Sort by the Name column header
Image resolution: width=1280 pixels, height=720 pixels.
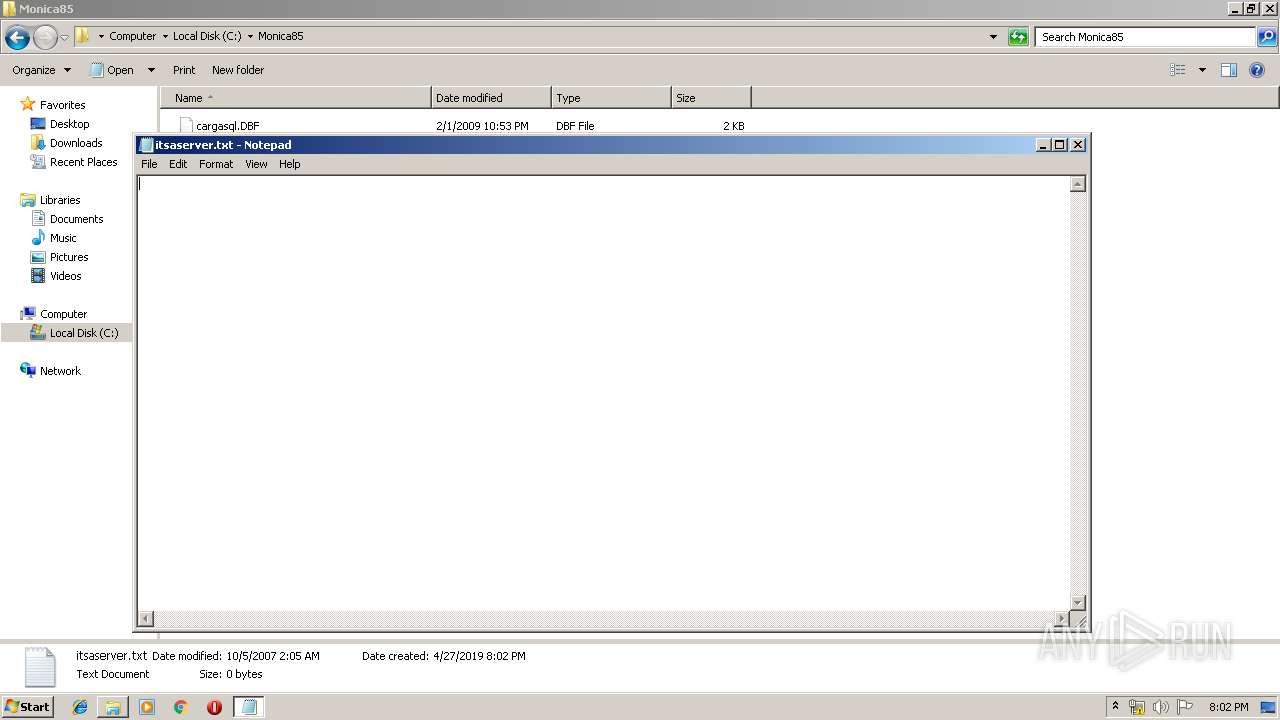coord(295,98)
